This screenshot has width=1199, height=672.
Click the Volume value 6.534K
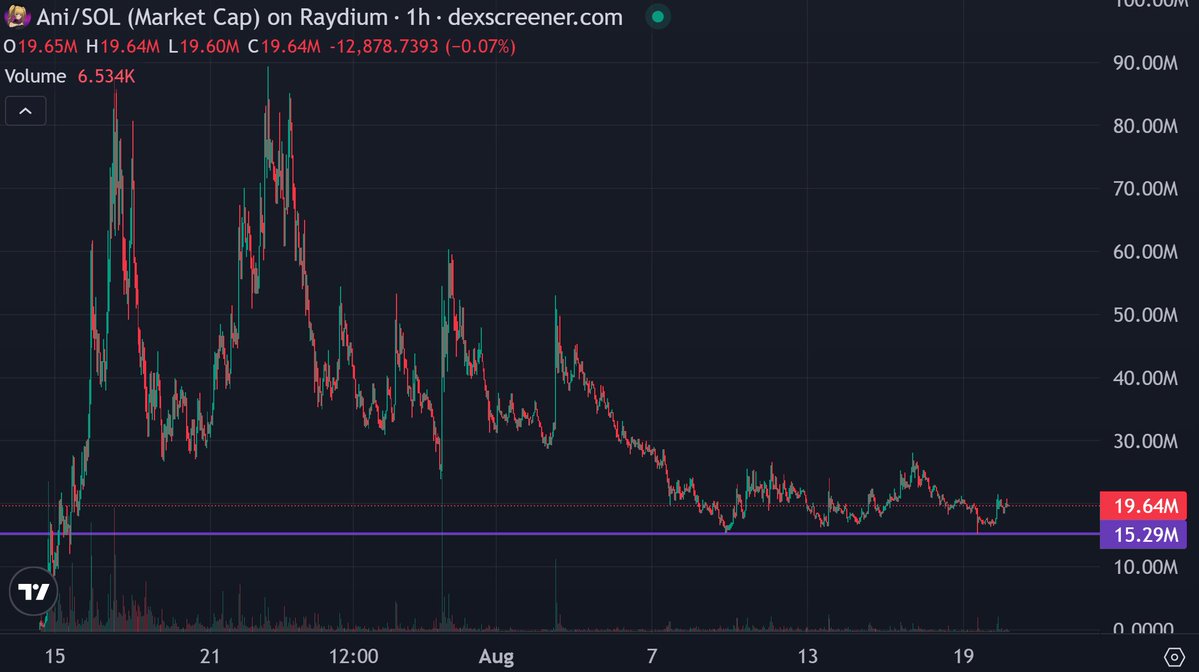click(106, 76)
